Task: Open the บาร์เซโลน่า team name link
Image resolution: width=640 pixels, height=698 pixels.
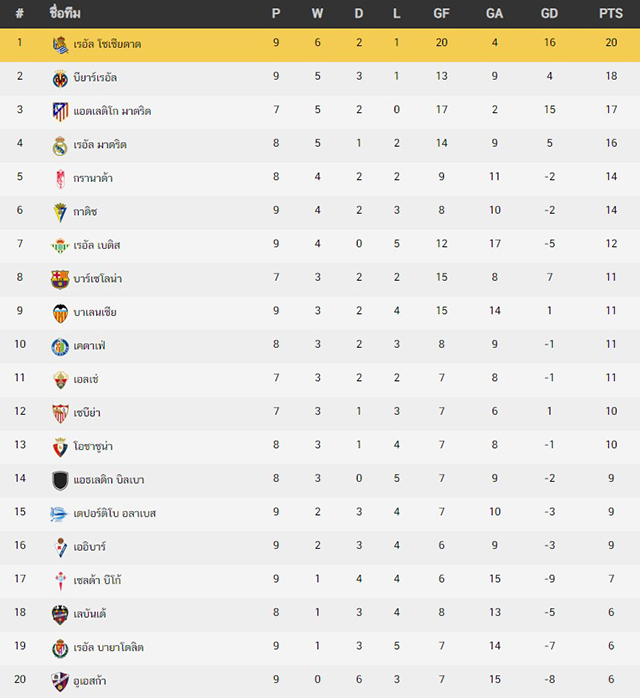Action: tap(97, 279)
